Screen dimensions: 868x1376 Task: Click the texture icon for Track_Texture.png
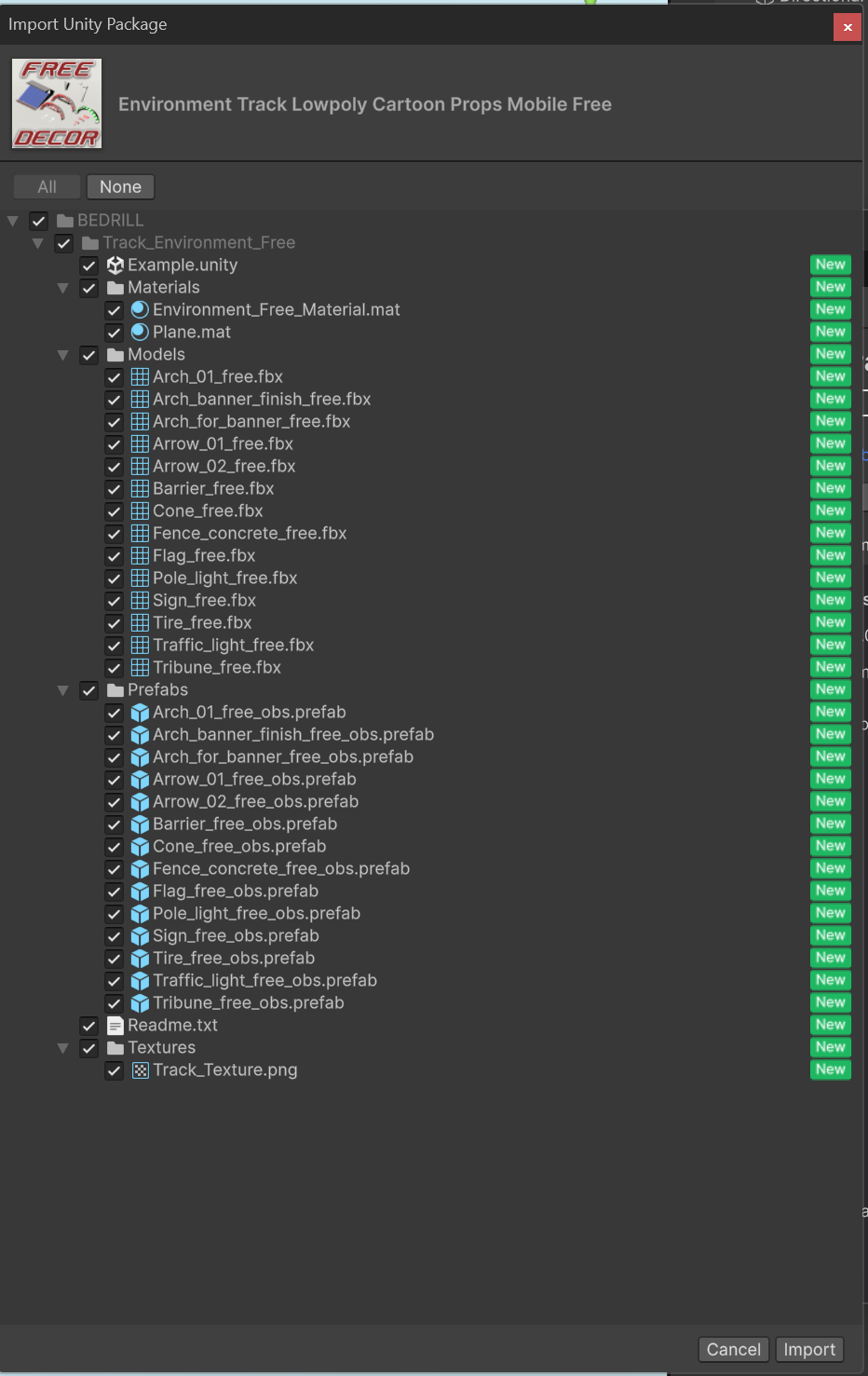tap(140, 1070)
